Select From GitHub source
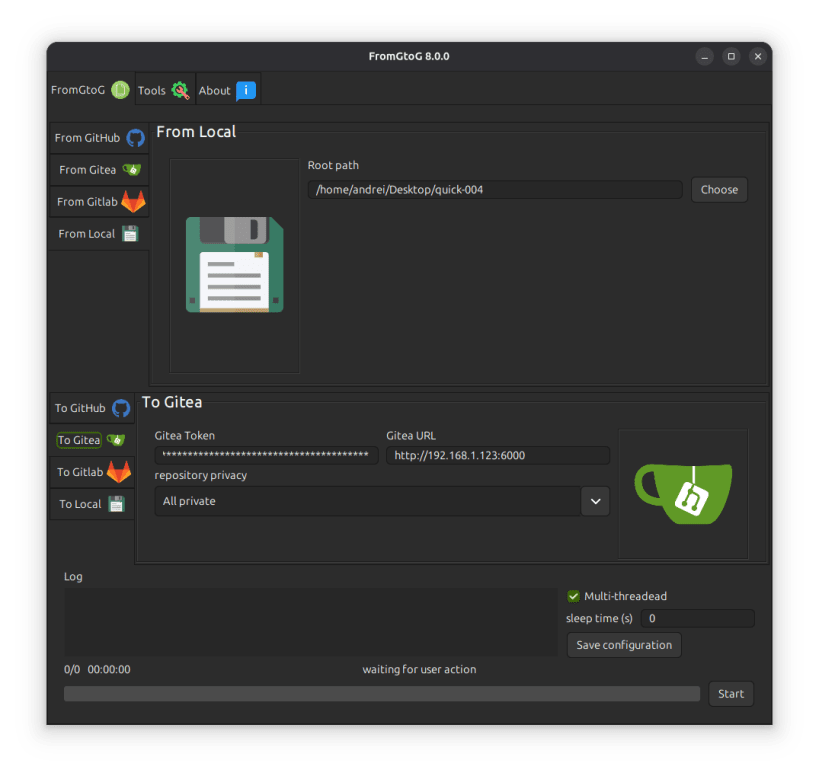Viewport: 819px width, 776px height. [x=99, y=138]
